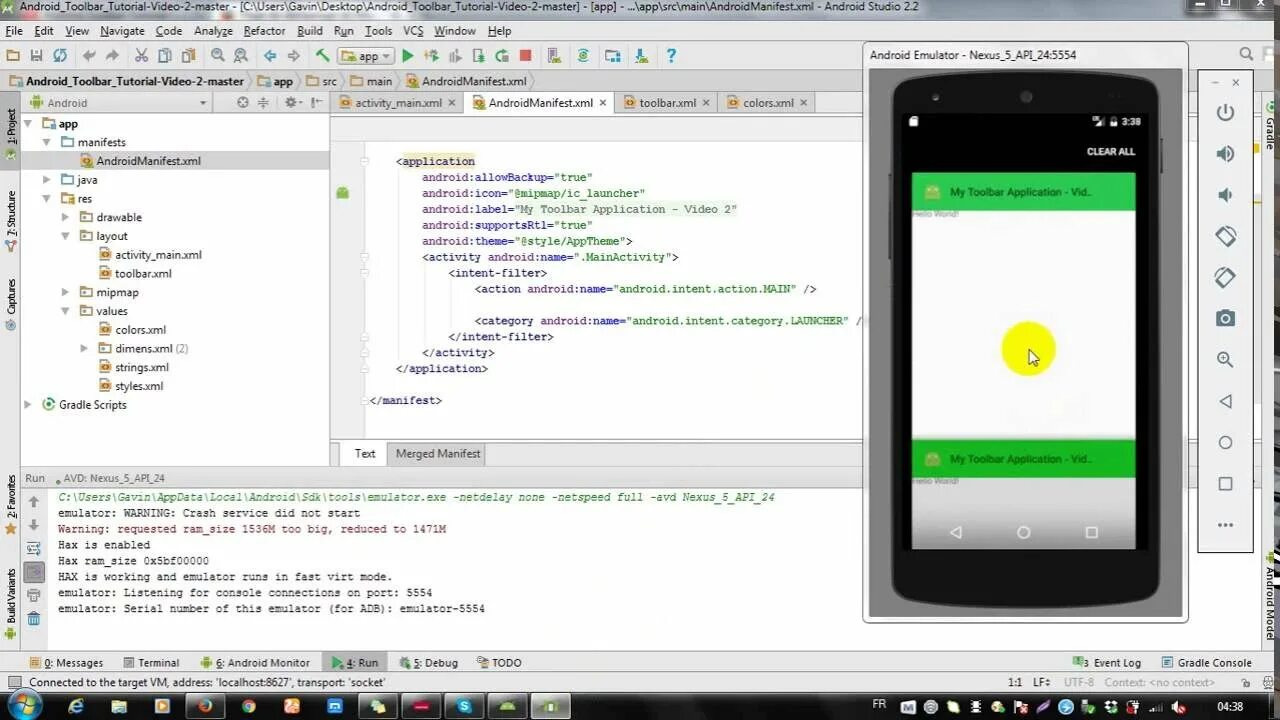
Task: Click the Synchronize icon in the main toolbar
Action: (x=60, y=56)
